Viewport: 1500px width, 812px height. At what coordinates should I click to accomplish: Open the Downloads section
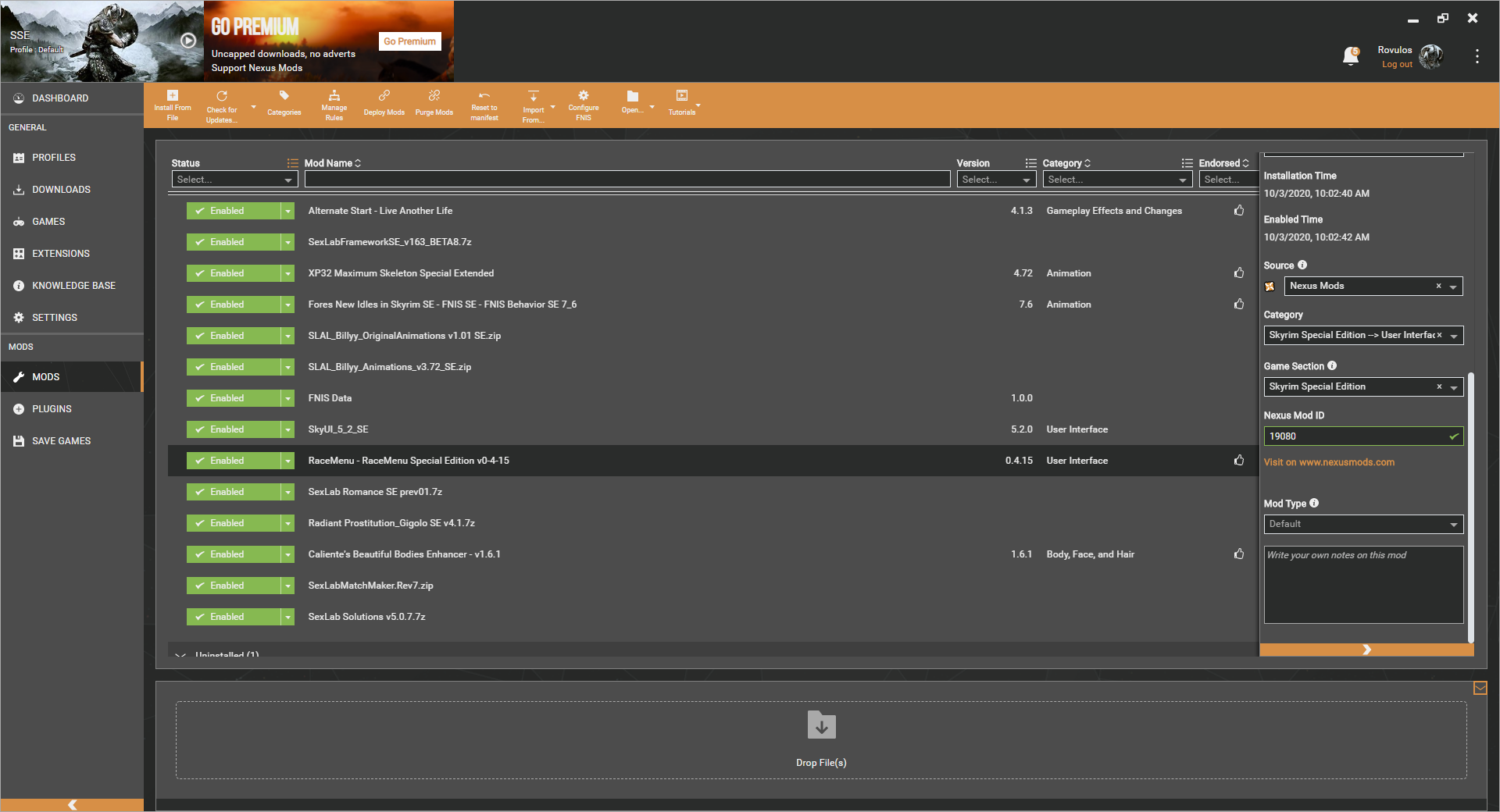tap(72, 190)
